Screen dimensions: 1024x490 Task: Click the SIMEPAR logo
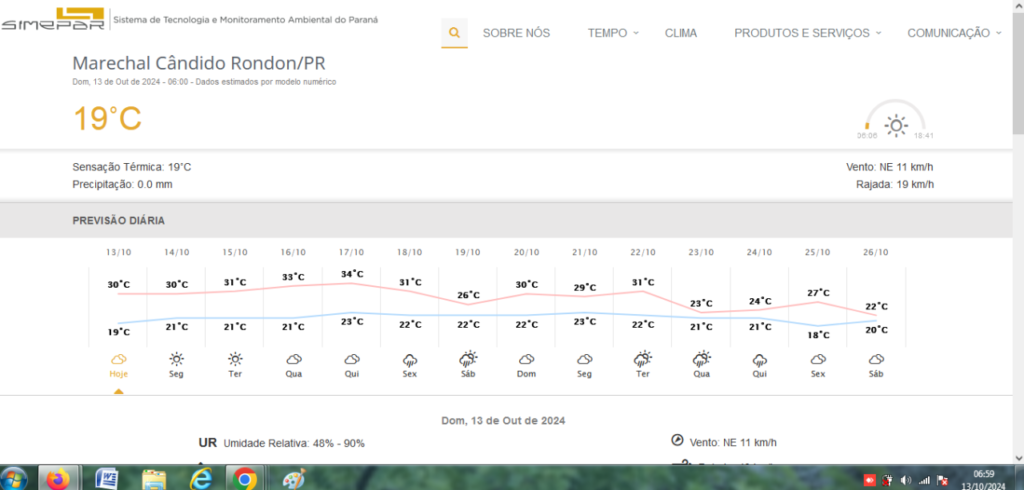click(x=53, y=19)
